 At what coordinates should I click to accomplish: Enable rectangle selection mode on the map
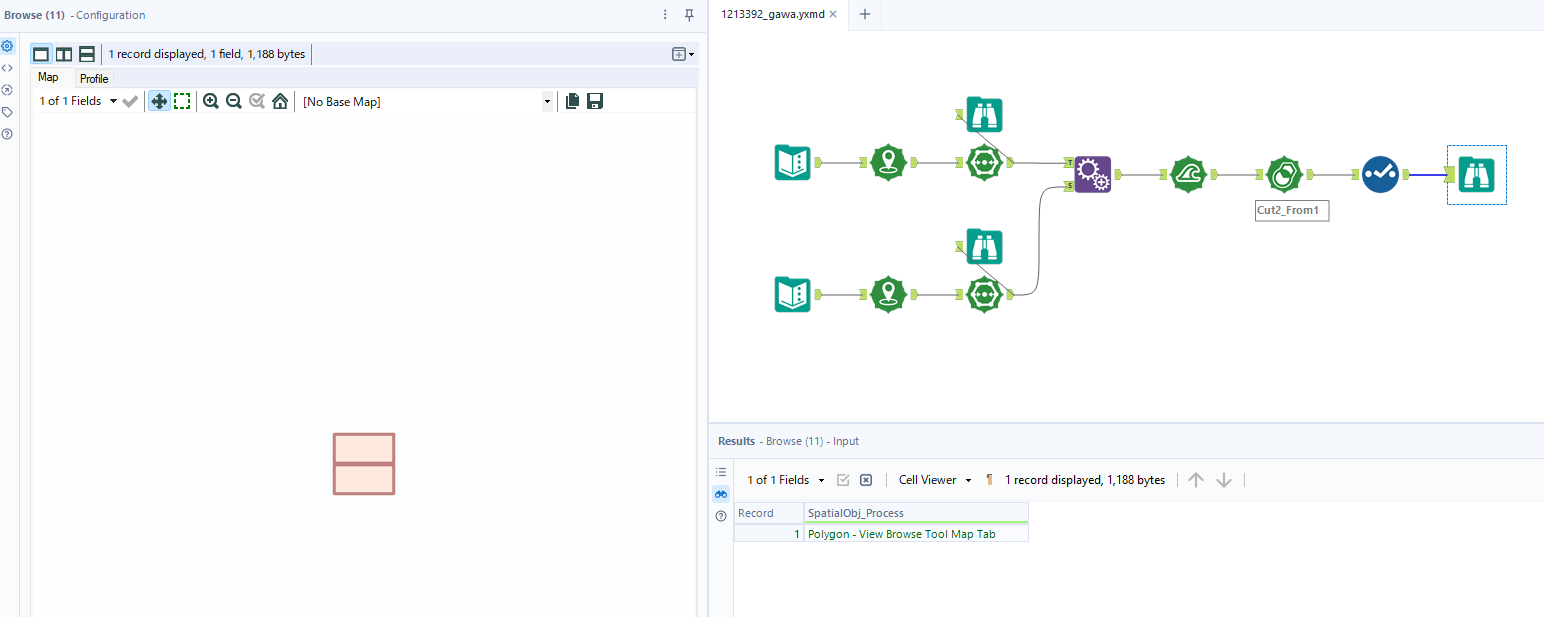182,101
